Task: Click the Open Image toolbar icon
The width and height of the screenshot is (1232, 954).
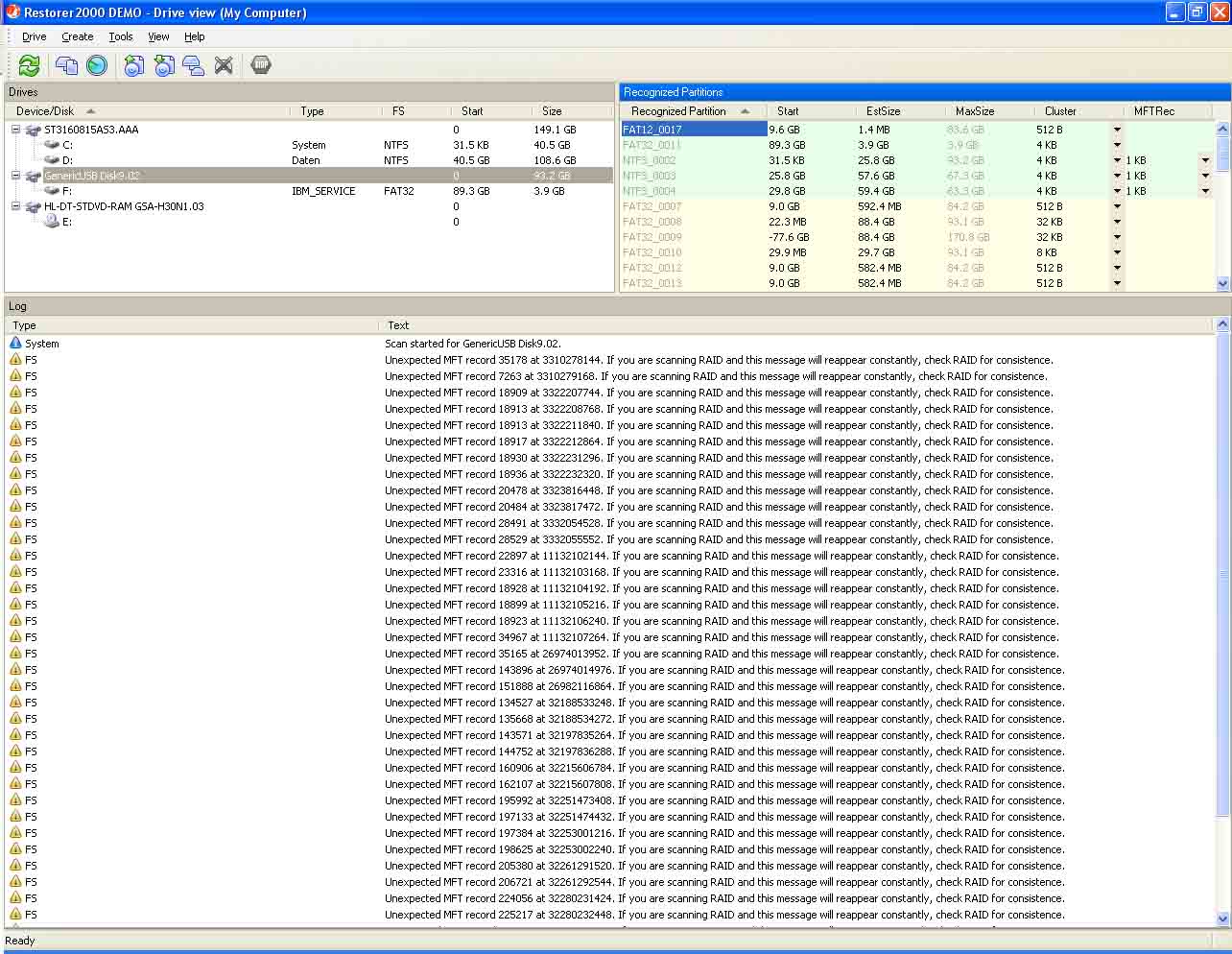Action: pyautogui.click(x=164, y=65)
